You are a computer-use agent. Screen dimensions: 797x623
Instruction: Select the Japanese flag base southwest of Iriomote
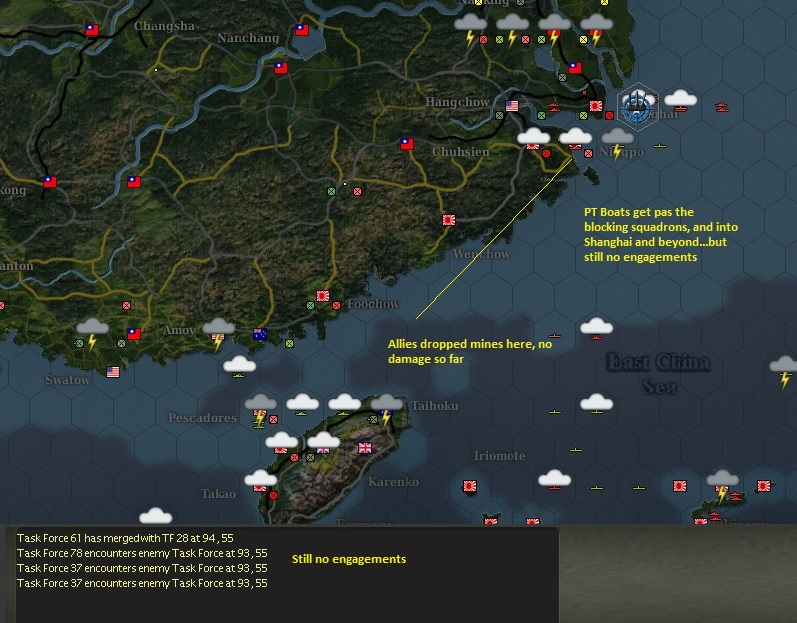coord(470,486)
